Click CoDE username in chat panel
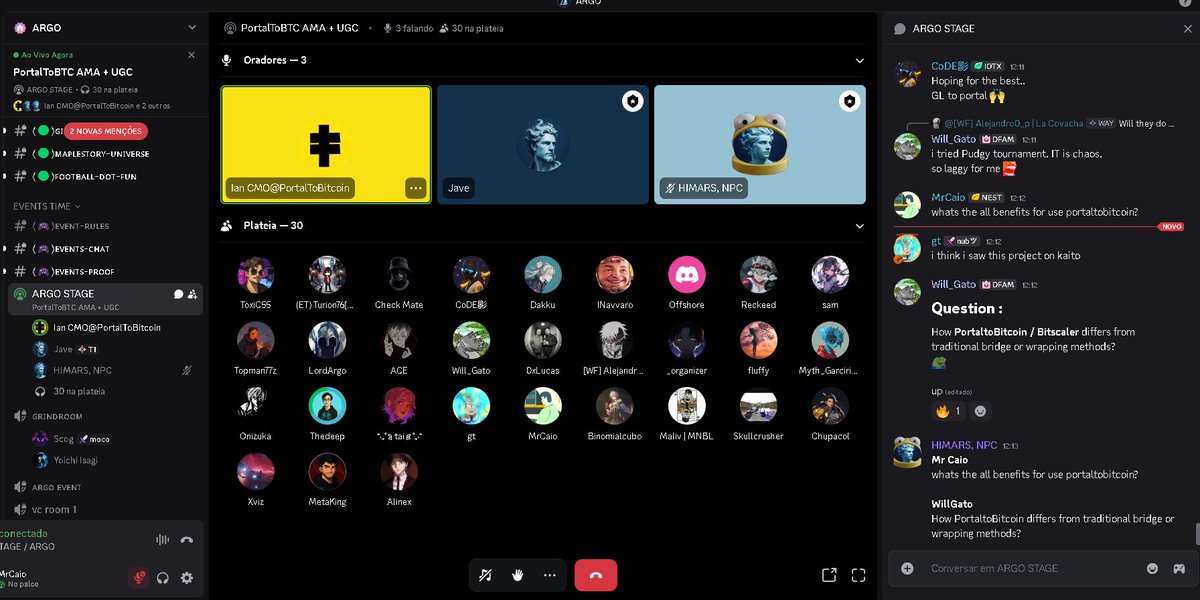Image resolution: width=1200 pixels, height=600 pixels. pos(949,66)
